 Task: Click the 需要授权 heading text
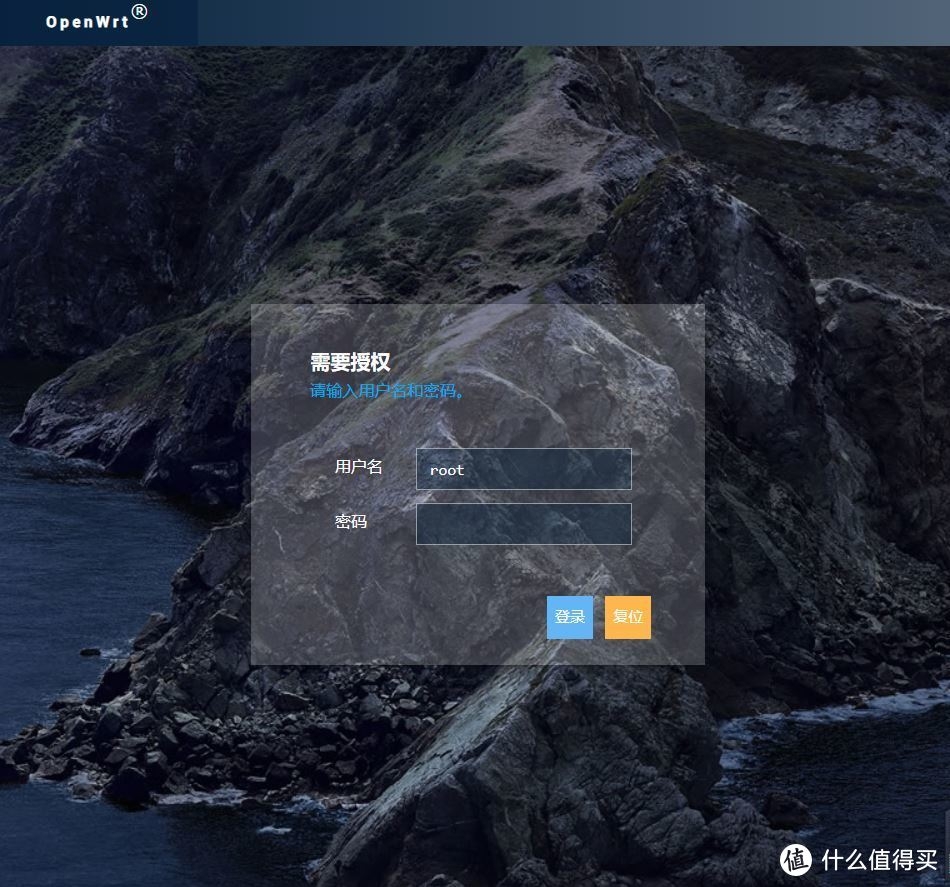[350, 362]
